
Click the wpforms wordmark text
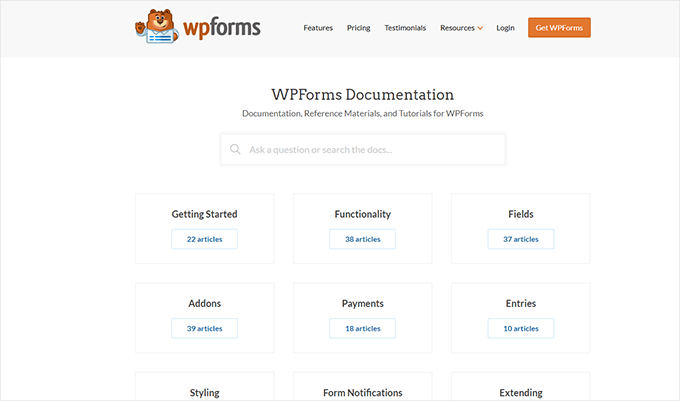(222, 28)
